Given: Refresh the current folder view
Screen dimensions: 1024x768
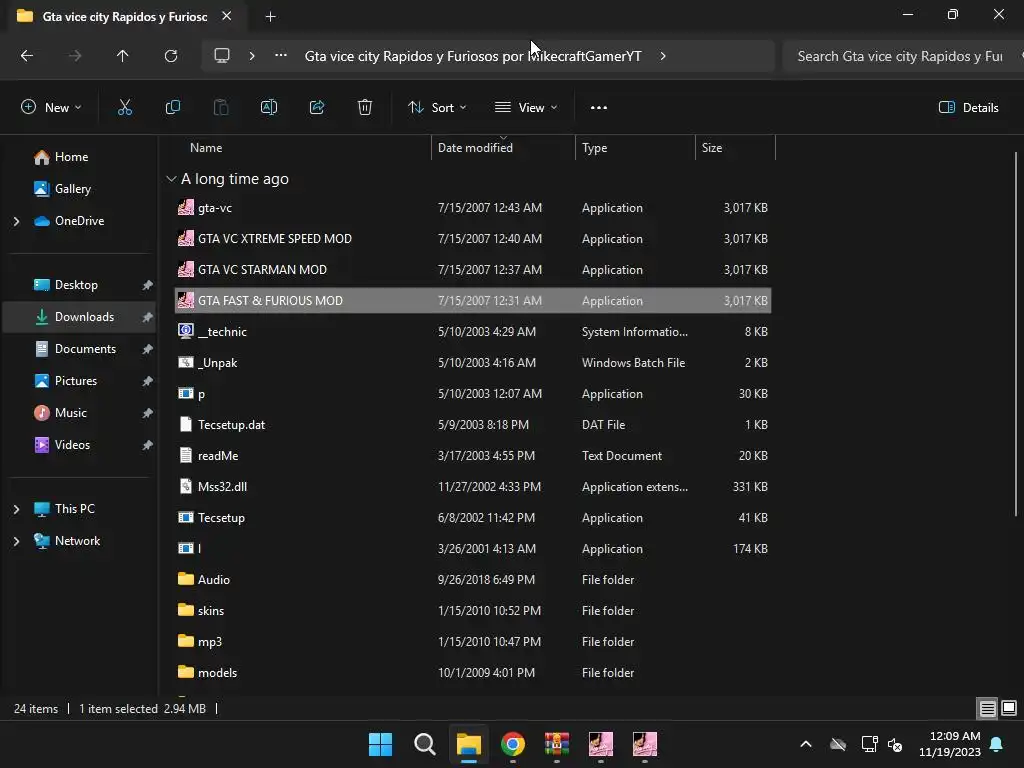Looking at the screenshot, I should 171,56.
